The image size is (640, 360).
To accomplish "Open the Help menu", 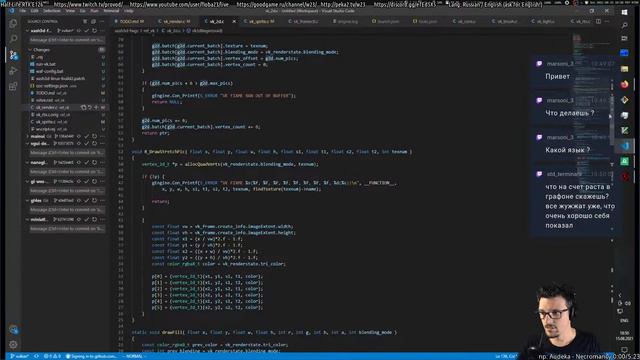I will pyautogui.click(x=129, y=11).
